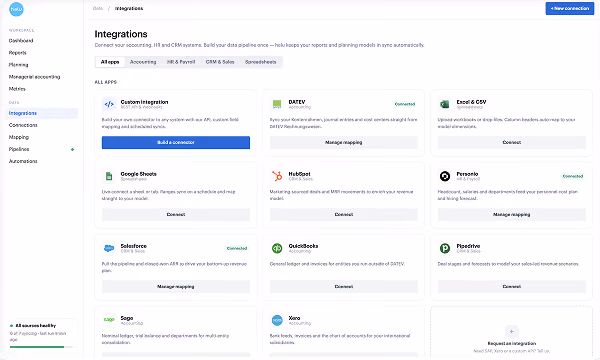Click Connect on the QuickBooks card
Image resolution: width=600 pixels, height=360 pixels.
click(x=344, y=287)
